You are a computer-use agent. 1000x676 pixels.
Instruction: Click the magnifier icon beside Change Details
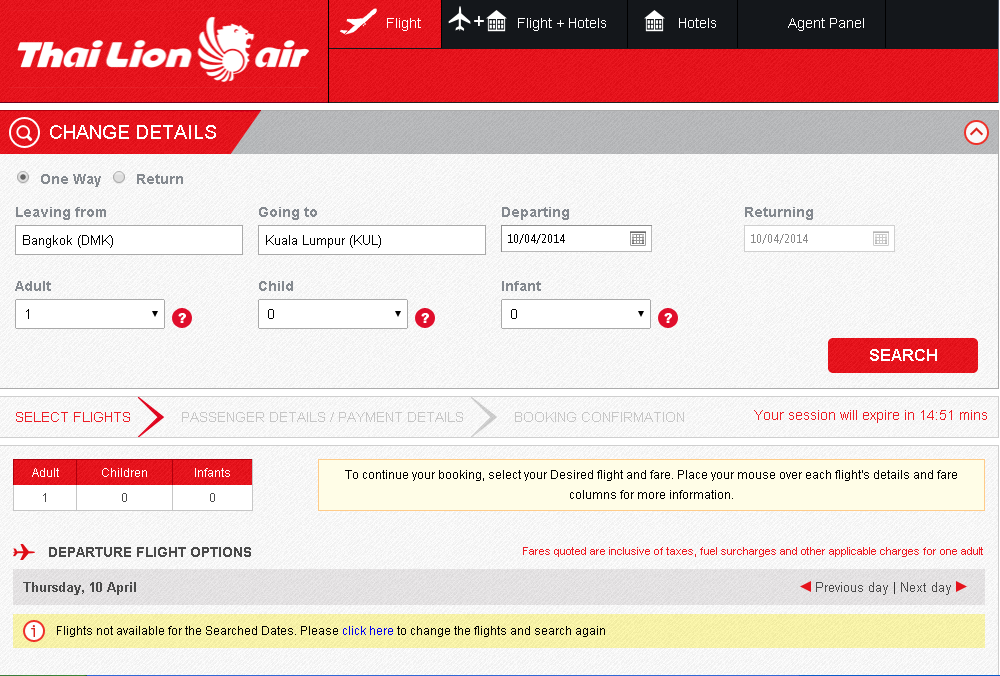coord(24,133)
